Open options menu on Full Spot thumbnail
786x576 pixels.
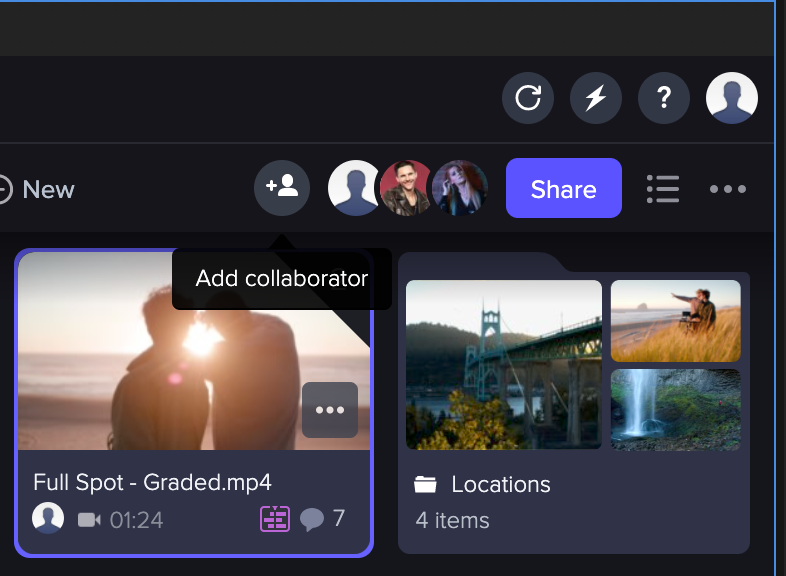330,410
